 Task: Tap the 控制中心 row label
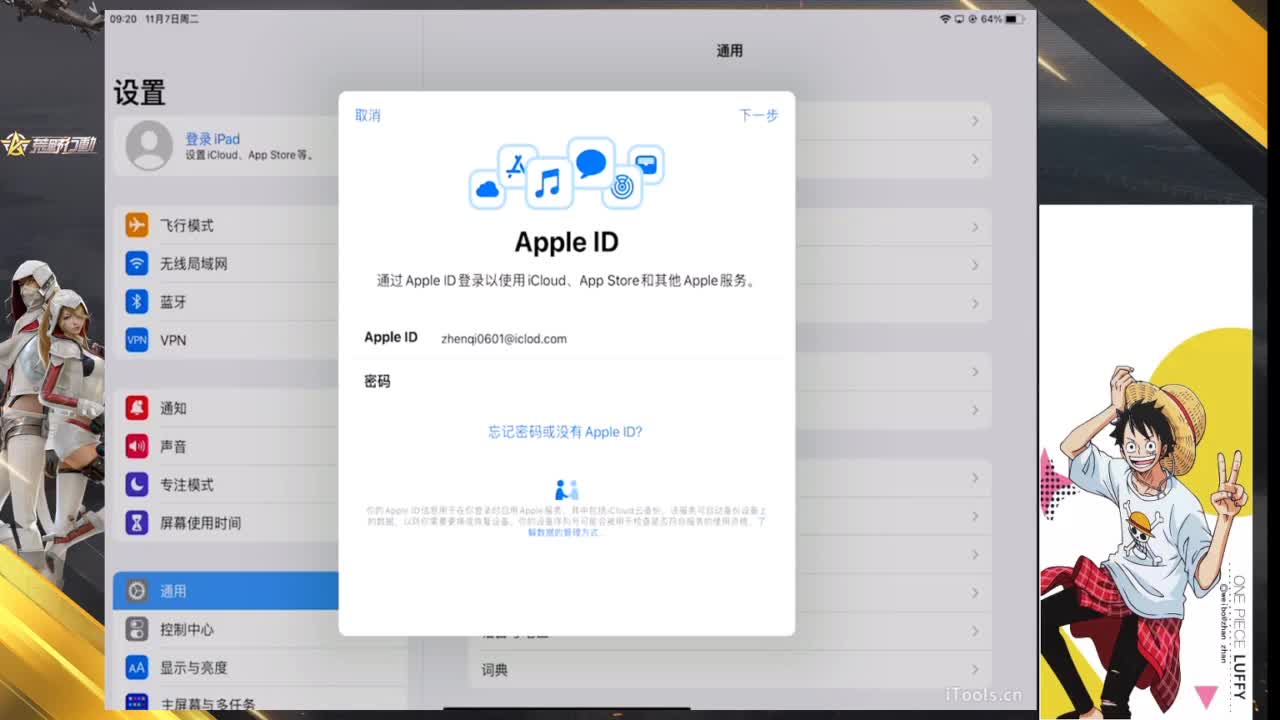pyautogui.click(x=187, y=629)
